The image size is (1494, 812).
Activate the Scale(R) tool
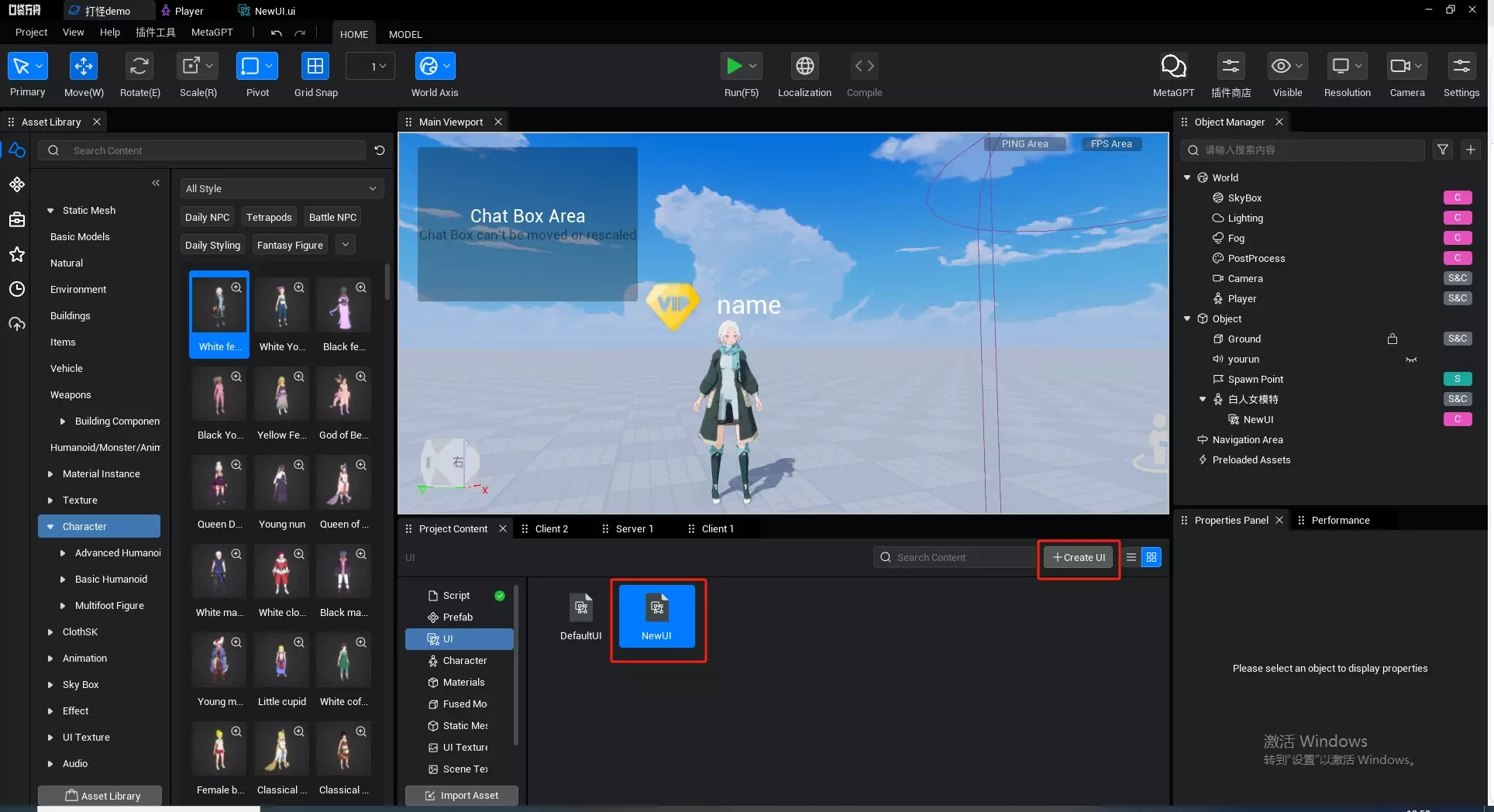[191, 67]
